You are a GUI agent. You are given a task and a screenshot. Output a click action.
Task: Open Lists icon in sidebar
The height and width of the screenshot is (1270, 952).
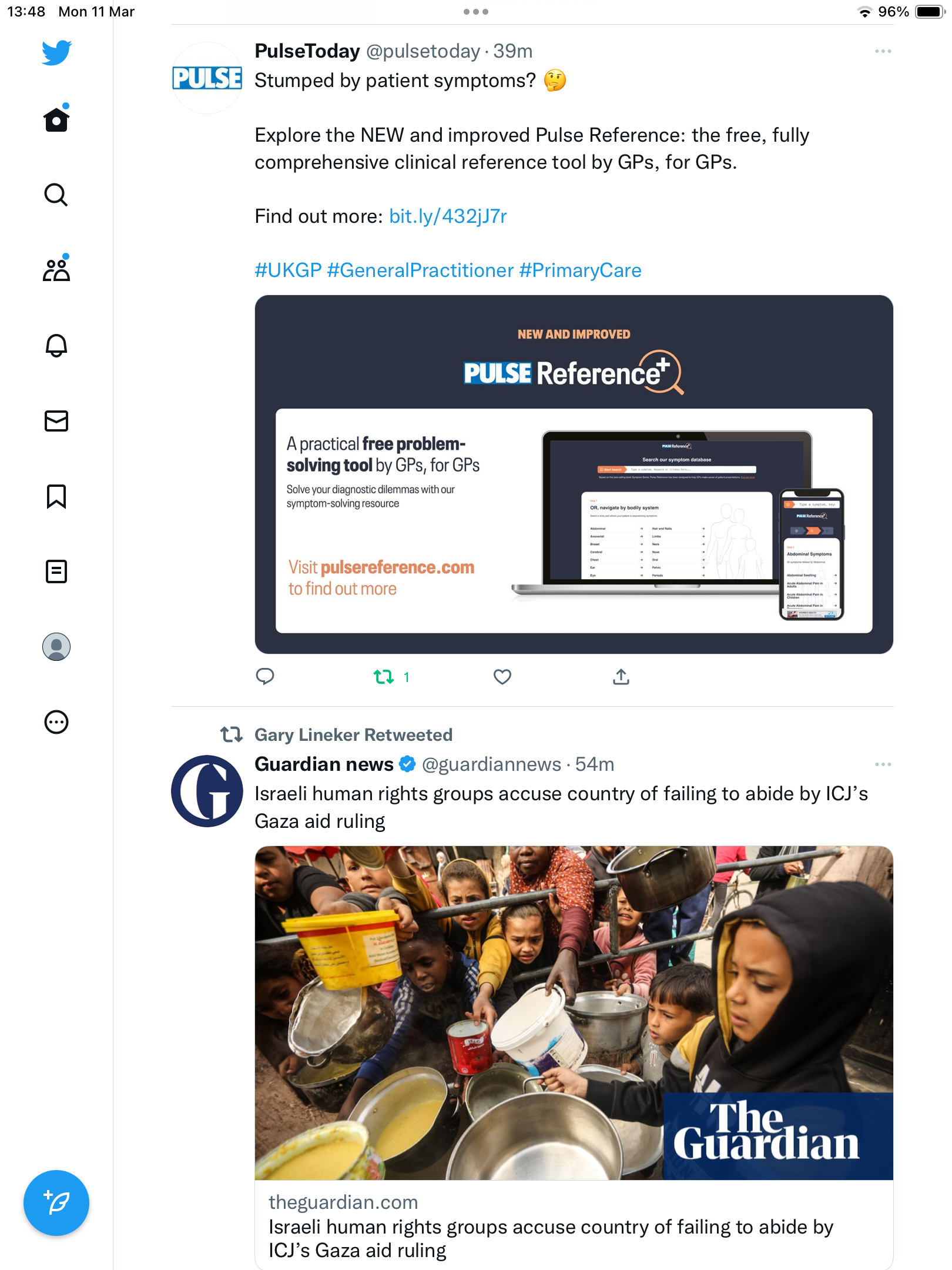pyautogui.click(x=56, y=571)
